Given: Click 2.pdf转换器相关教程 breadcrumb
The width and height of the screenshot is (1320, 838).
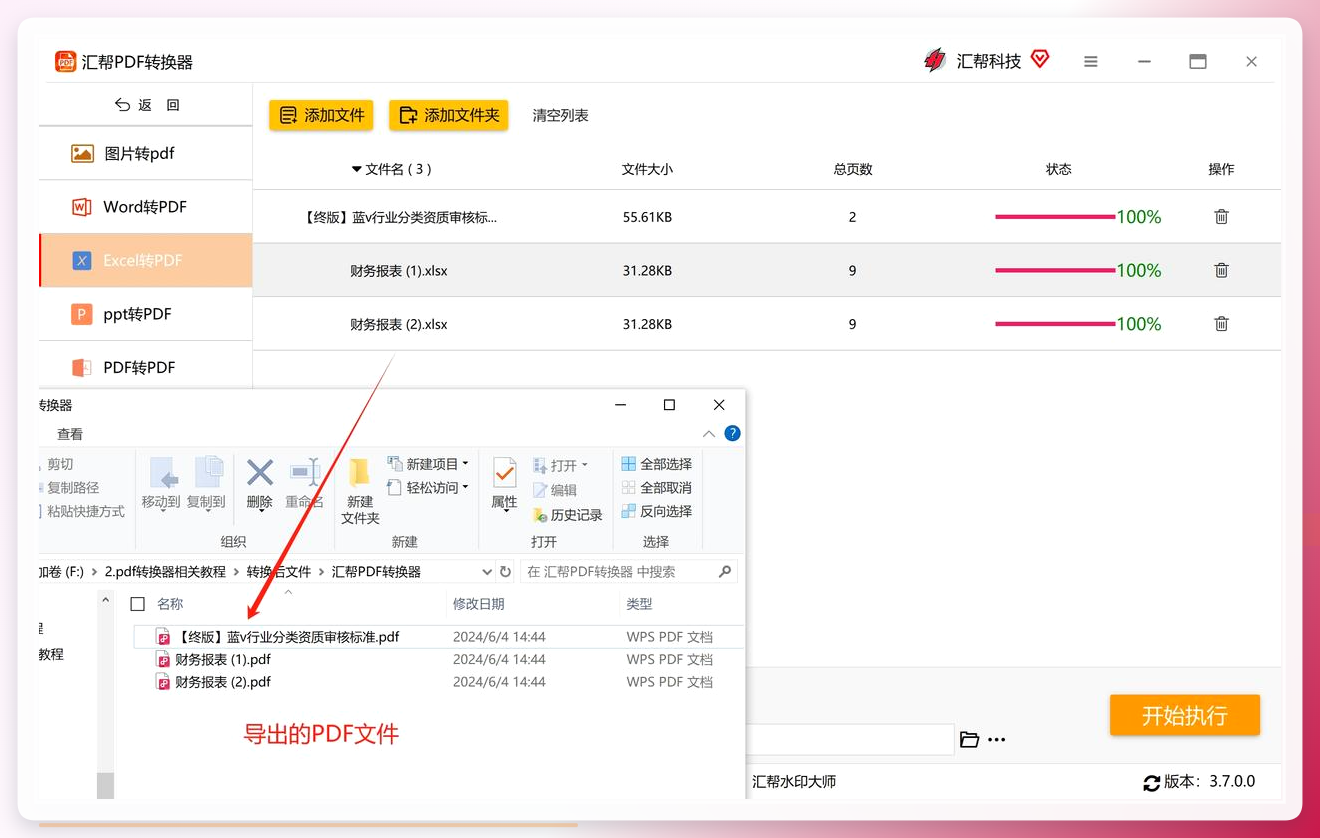Looking at the screenshot, I should (166, 572).
